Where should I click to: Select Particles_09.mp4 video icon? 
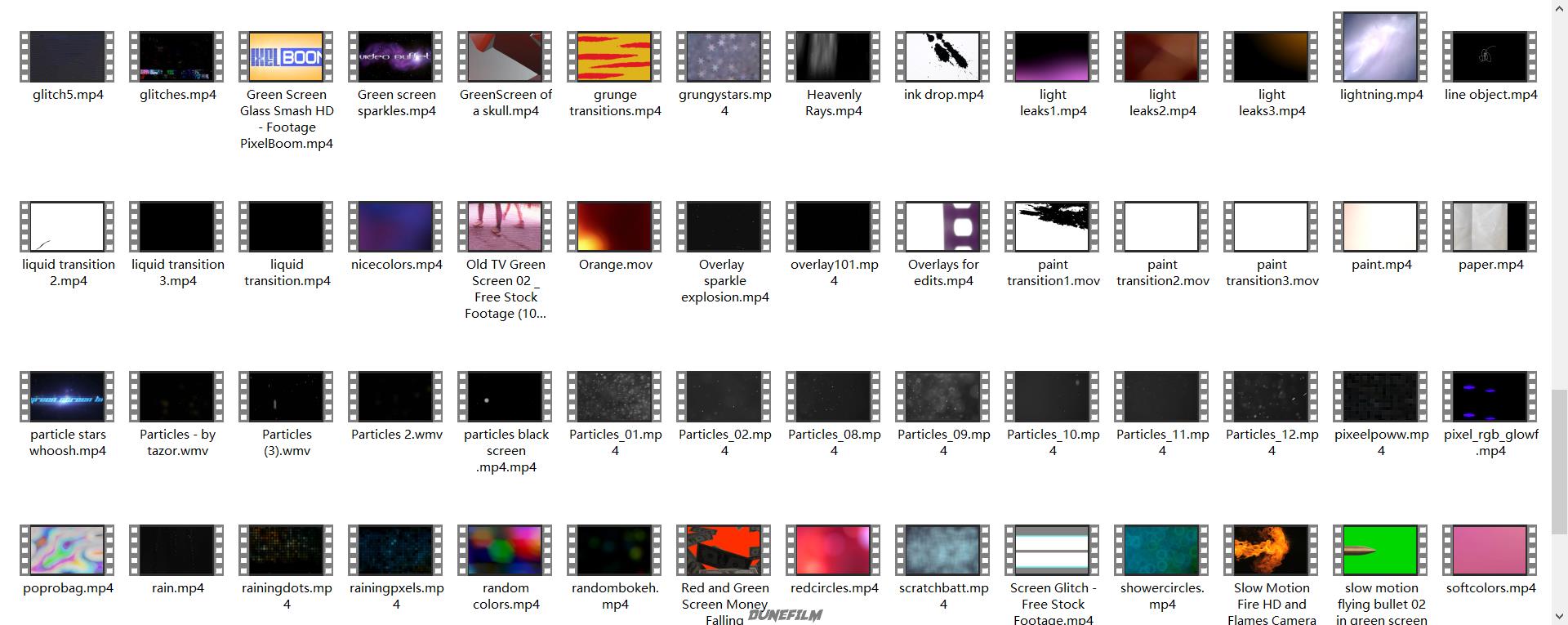pyautogui.click(x=943, y=397)
